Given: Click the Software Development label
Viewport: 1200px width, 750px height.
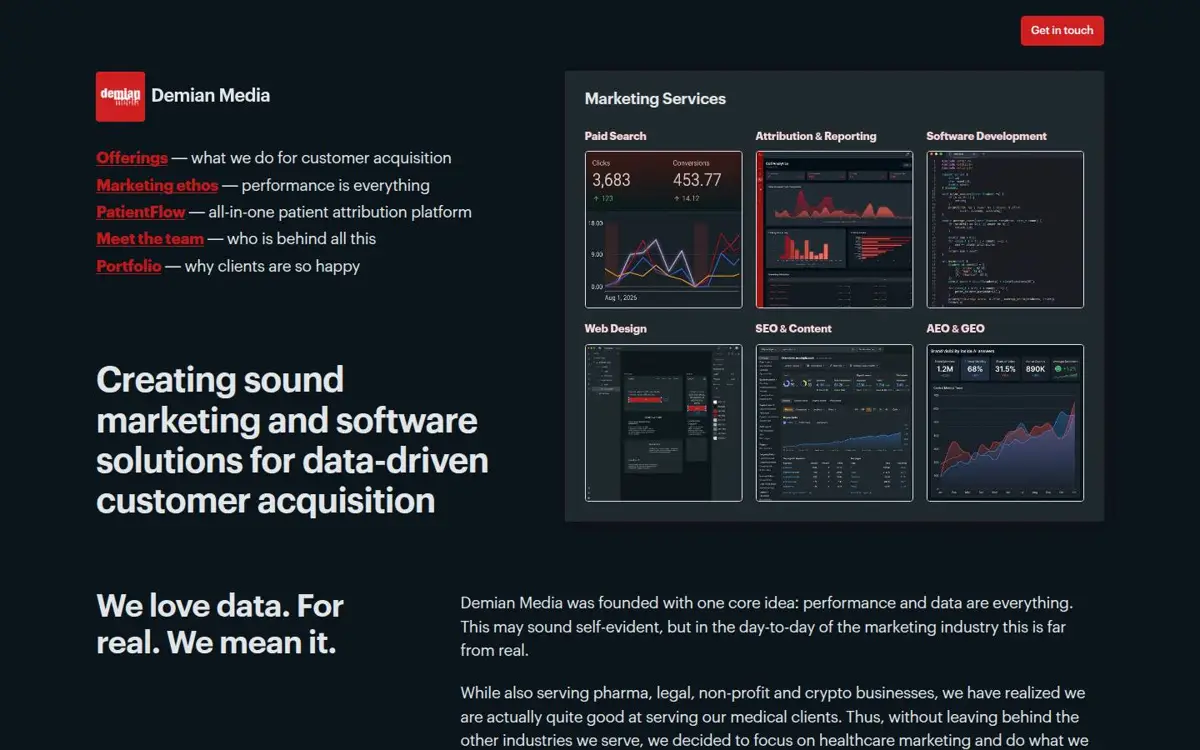Looking at the screenshot, I should [x=987, y=136].
